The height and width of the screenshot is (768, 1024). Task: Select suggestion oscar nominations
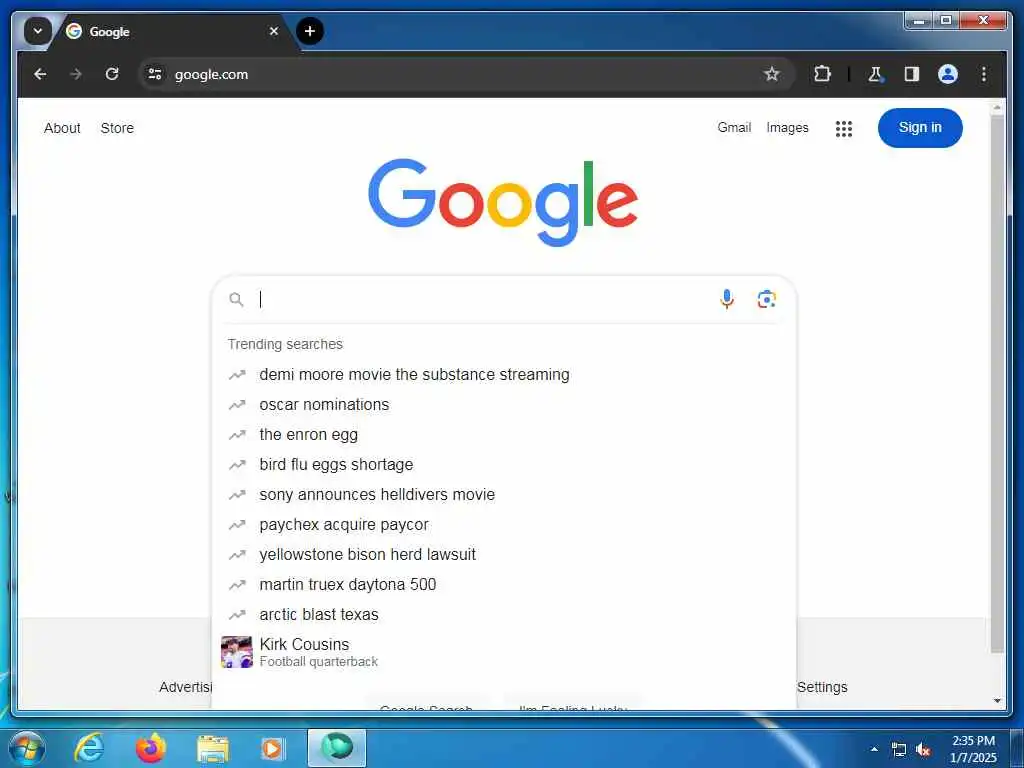(504, 404)
